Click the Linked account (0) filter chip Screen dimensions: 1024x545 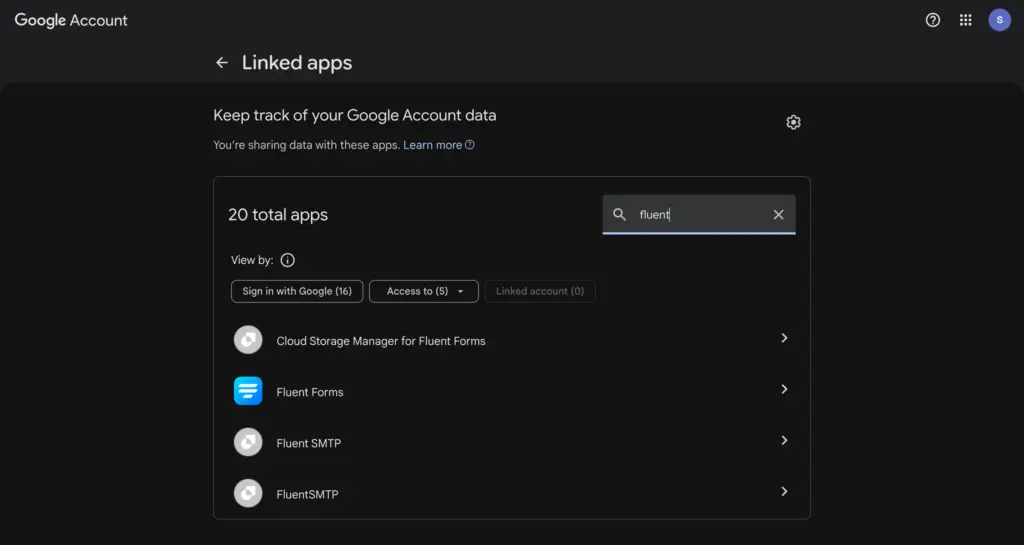coord(540,291)
